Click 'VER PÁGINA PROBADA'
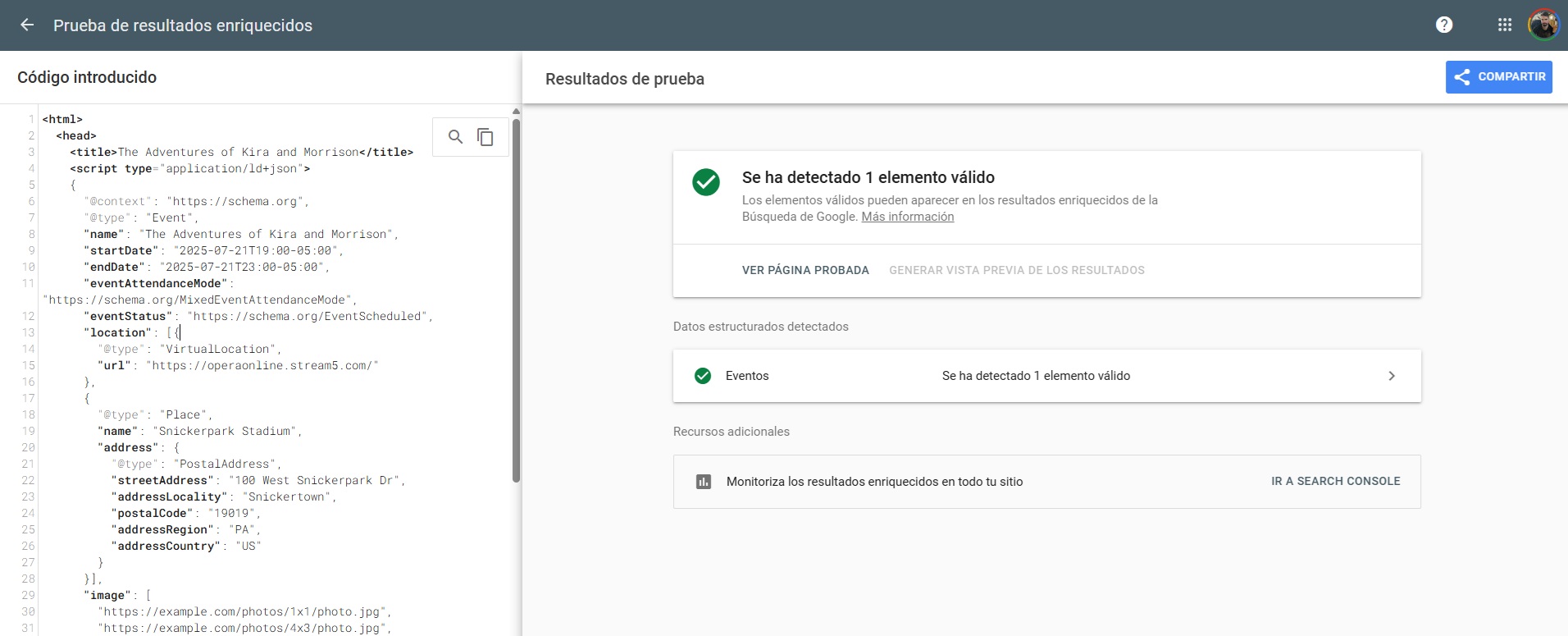The height and width of the screenshot is (636, 1568). 805,270
